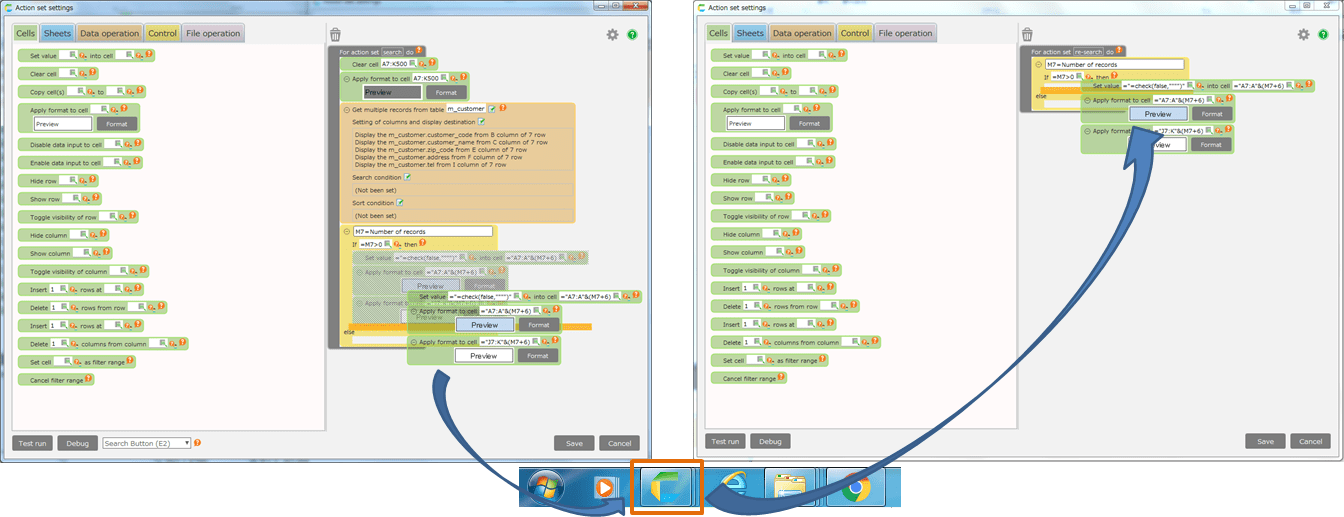Click help icon on Cancel filter range block

tap(89, 379)
